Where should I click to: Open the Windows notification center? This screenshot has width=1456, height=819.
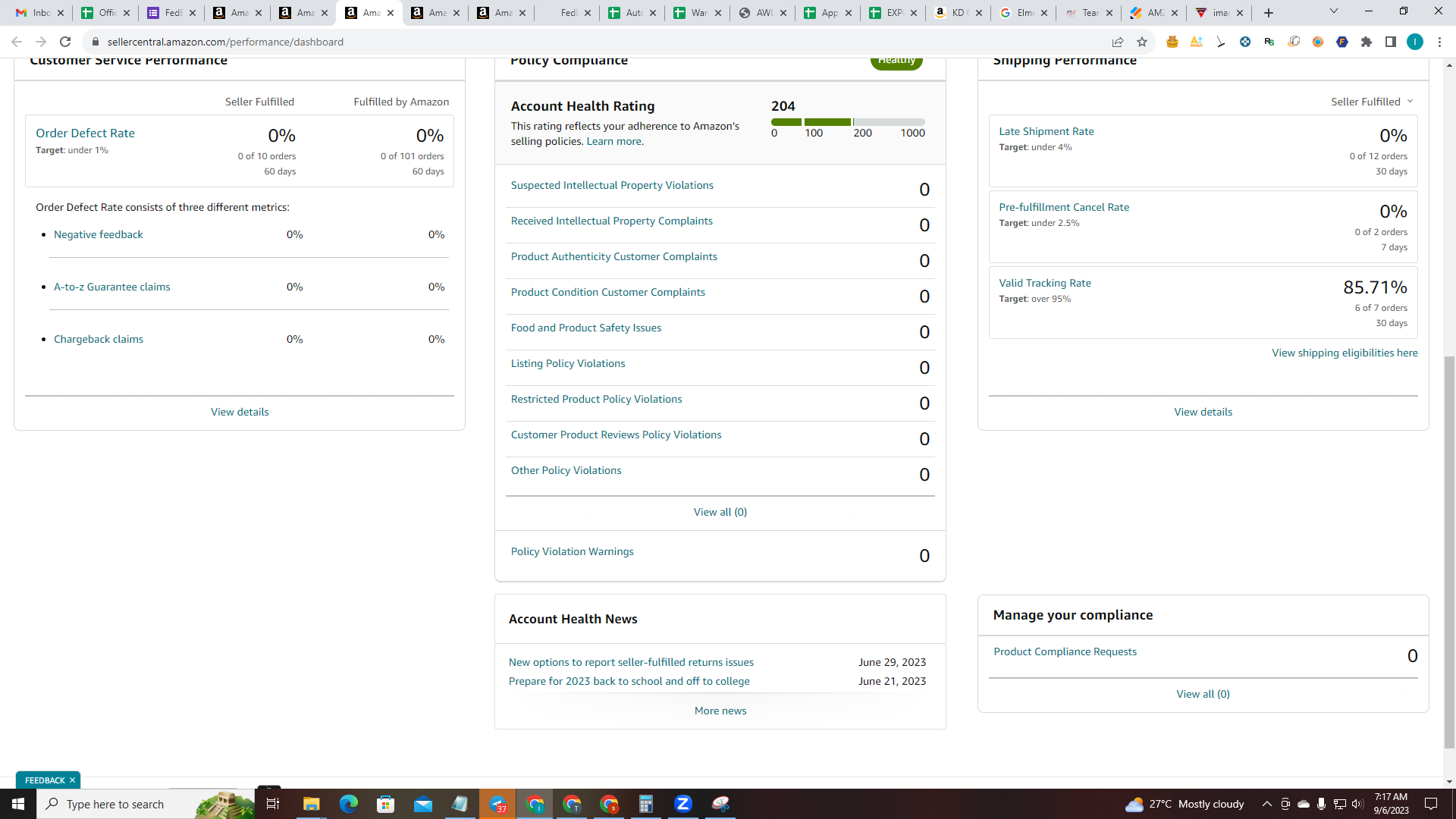(1431, 804)
